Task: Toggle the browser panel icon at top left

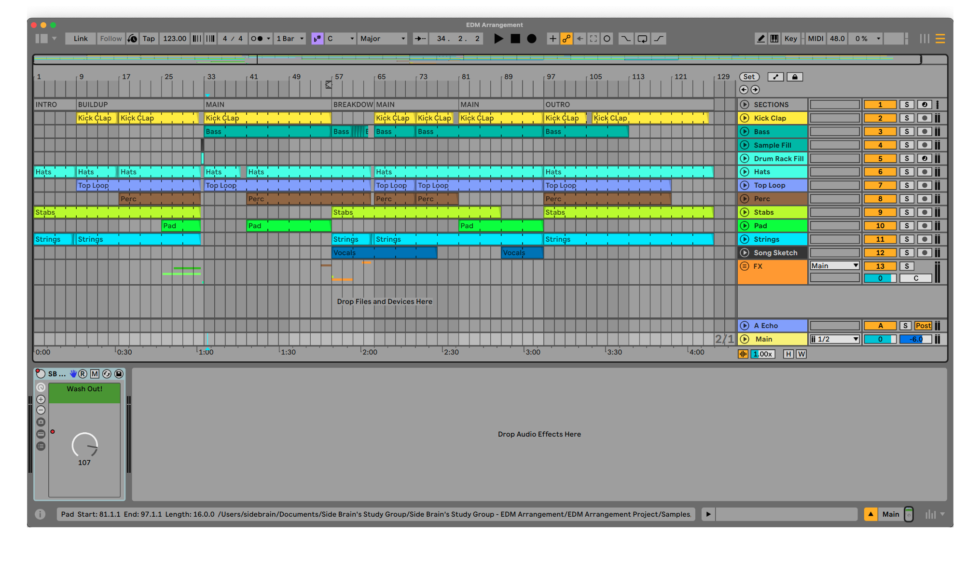Action: point(41,39)
